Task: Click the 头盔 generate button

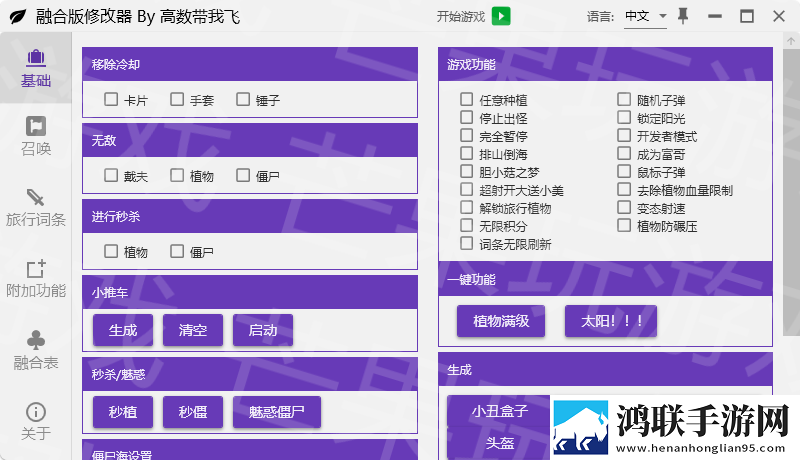Action: 499,443
